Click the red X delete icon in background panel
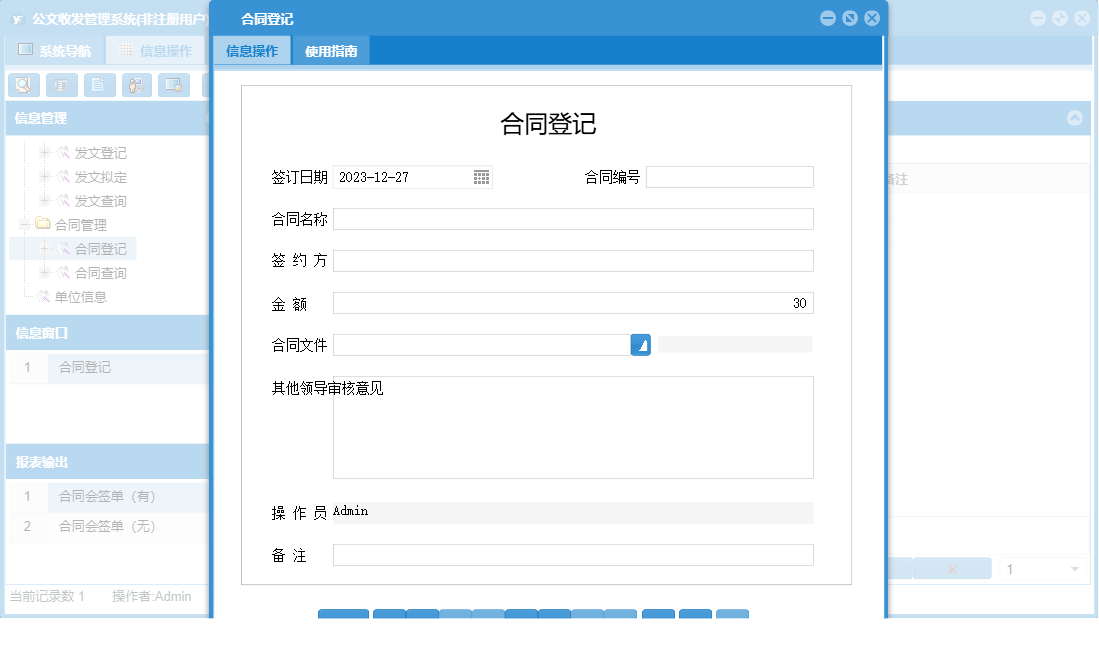1099x655 pixels. coord(952,568)
